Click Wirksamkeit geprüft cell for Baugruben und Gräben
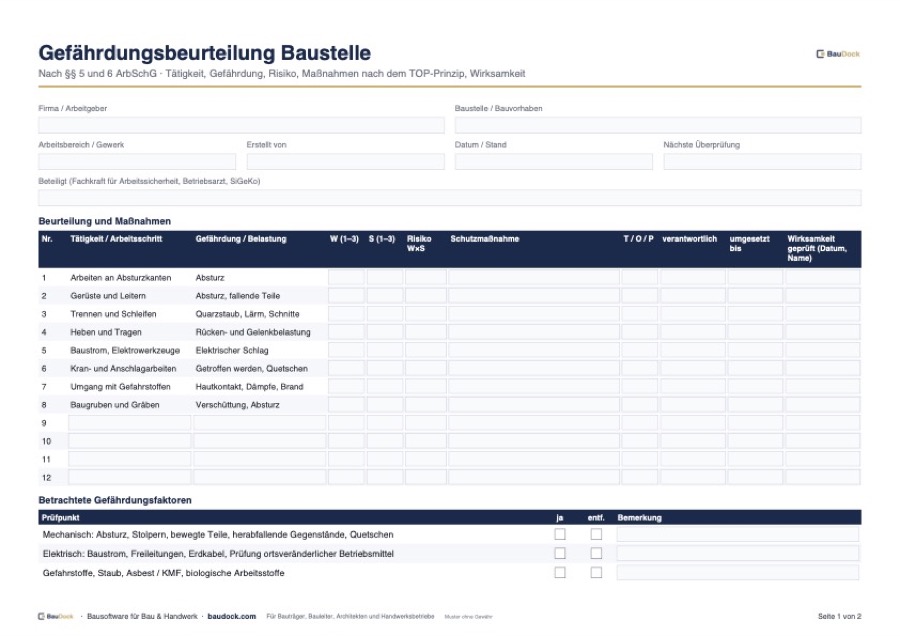The height and width of the screenshot is (636, 900). coord(823,405)
